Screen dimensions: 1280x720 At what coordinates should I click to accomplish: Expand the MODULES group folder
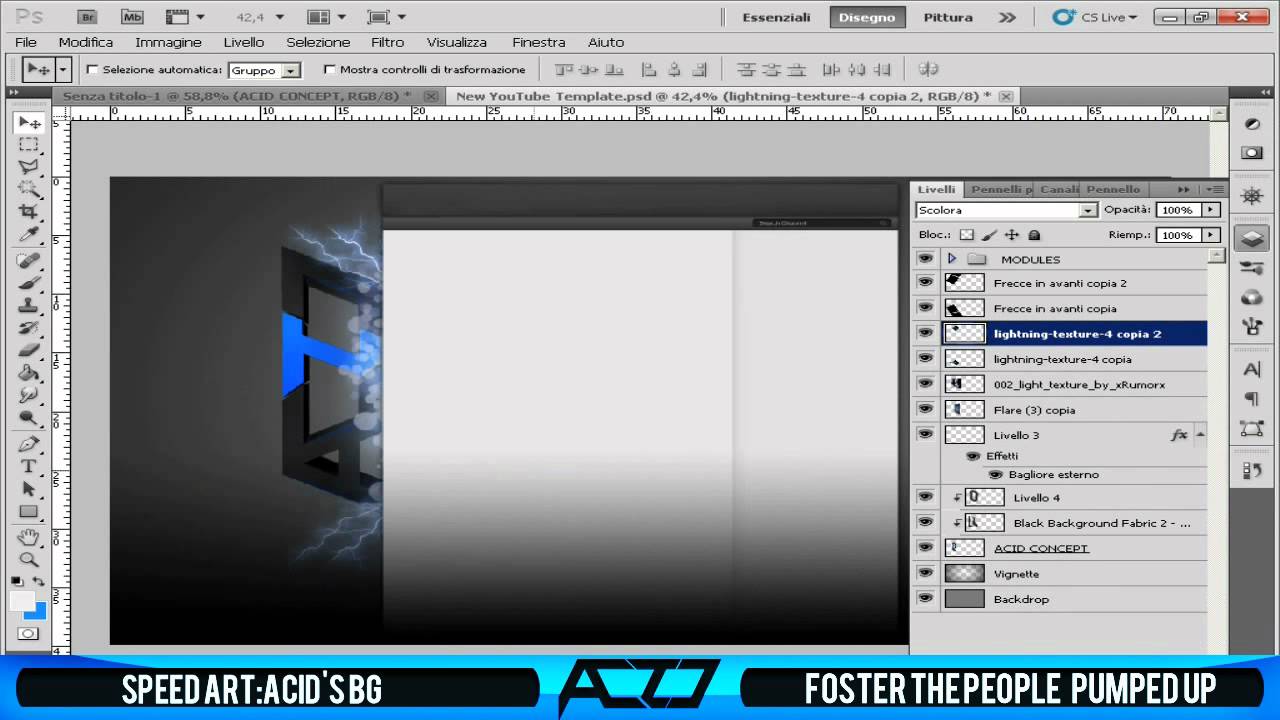952,259
